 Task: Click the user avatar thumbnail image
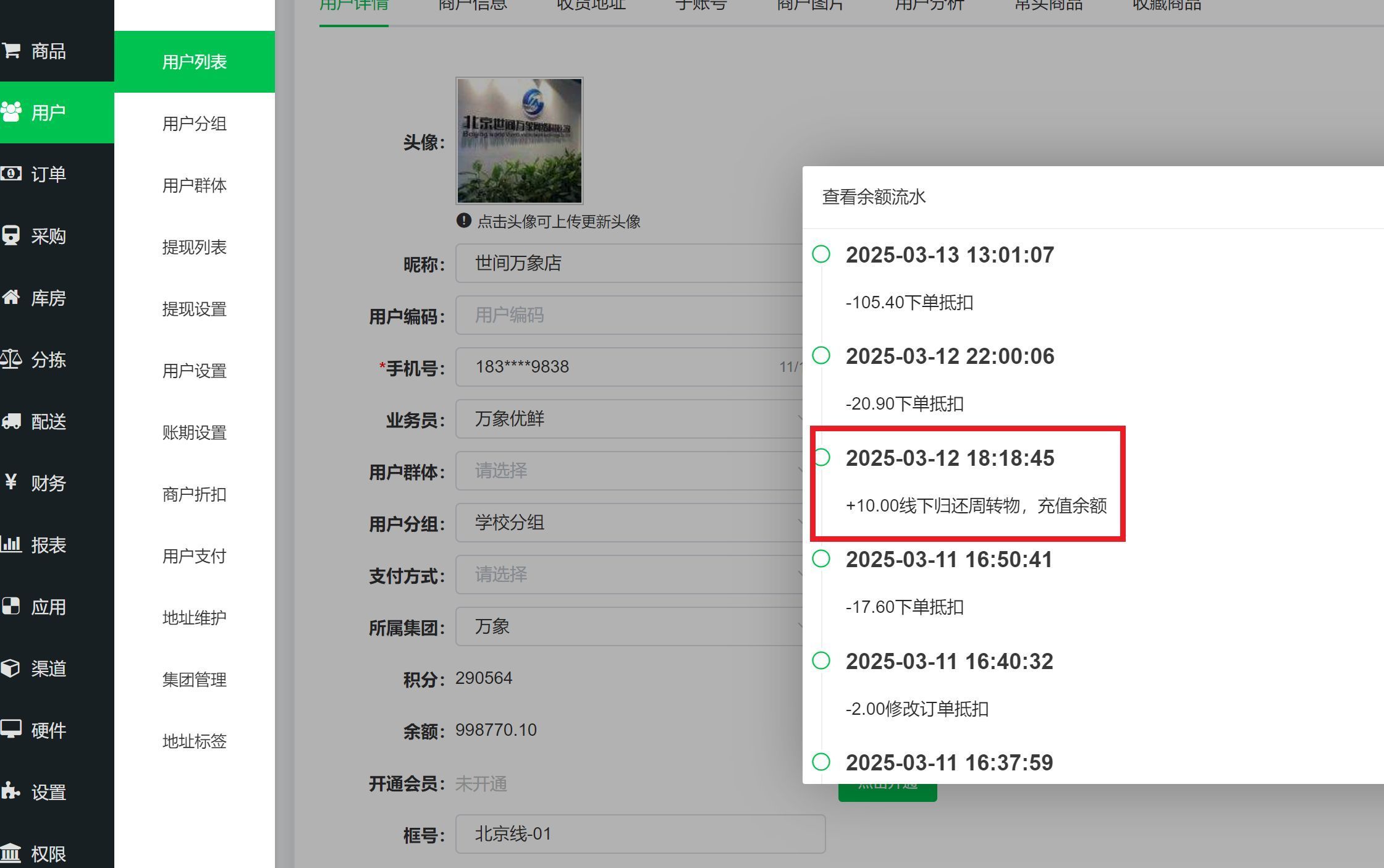pos(519,141)
